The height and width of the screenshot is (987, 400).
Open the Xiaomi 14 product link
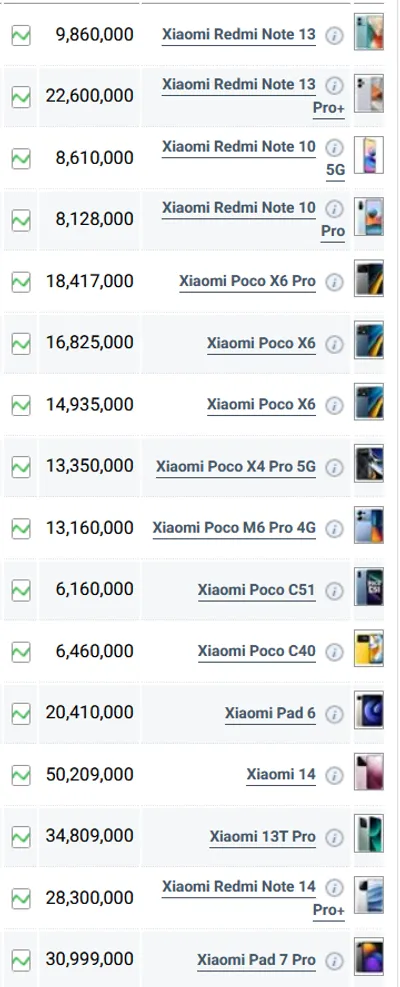coord(281,775)
